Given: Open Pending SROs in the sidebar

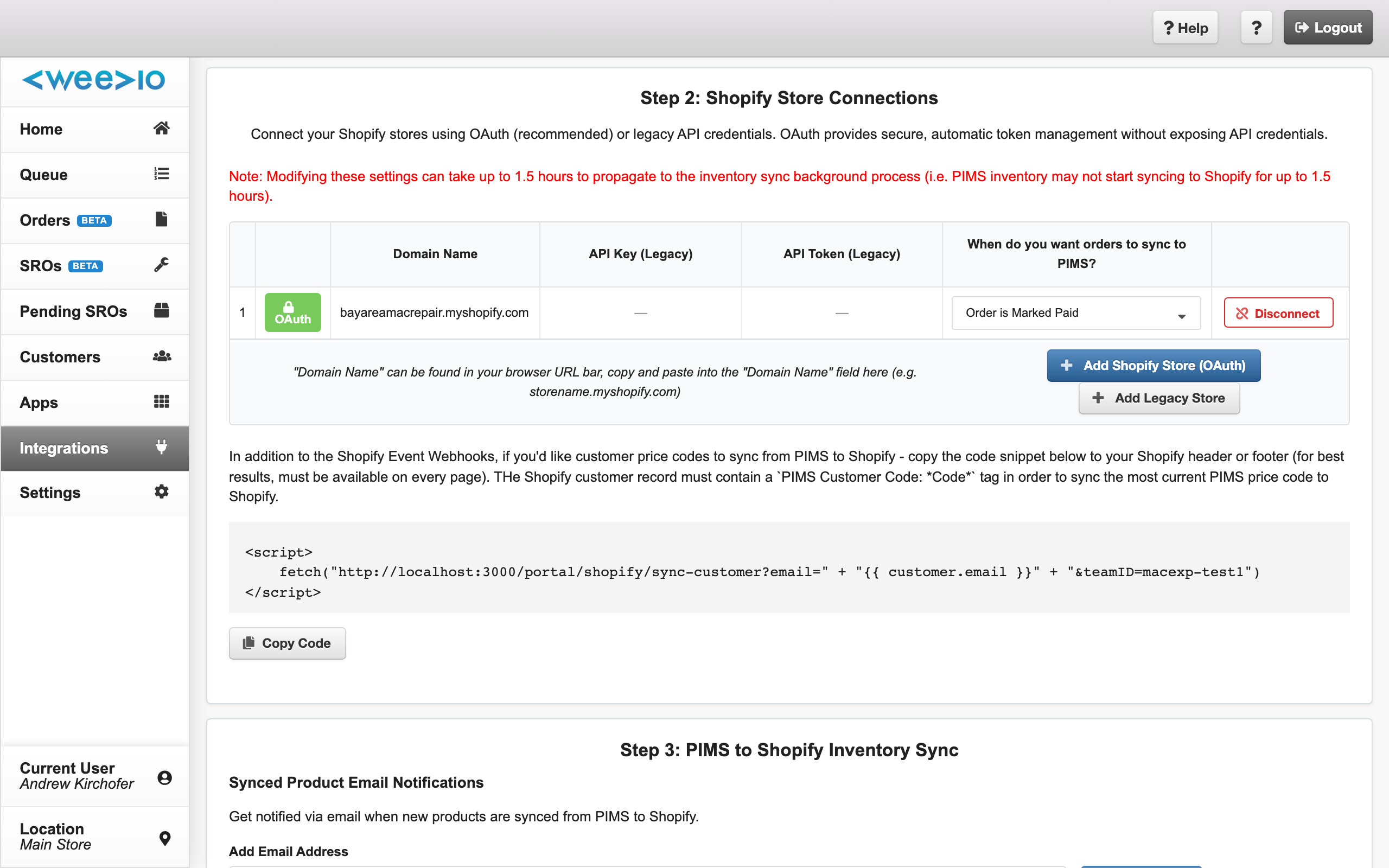Looking at the screenshot, I should click(95, 312).
